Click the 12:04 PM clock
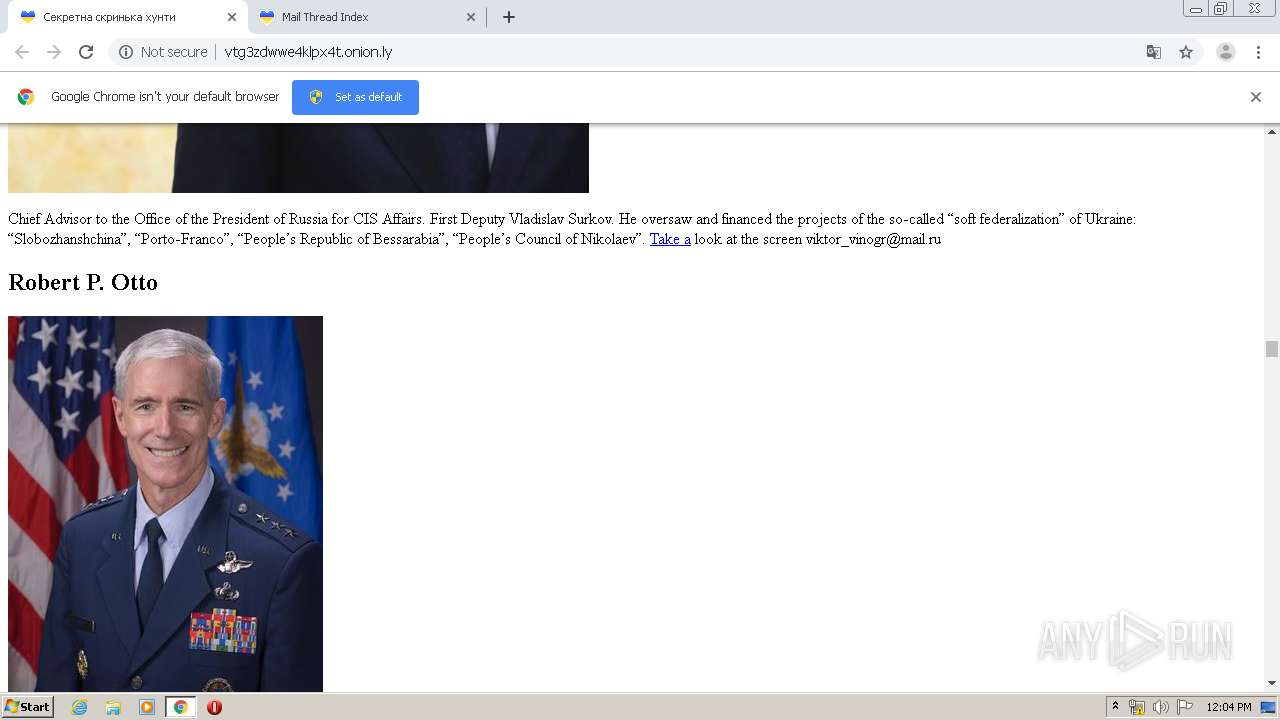This screenshot has height=720, width=1280. tap(1229, 707)
